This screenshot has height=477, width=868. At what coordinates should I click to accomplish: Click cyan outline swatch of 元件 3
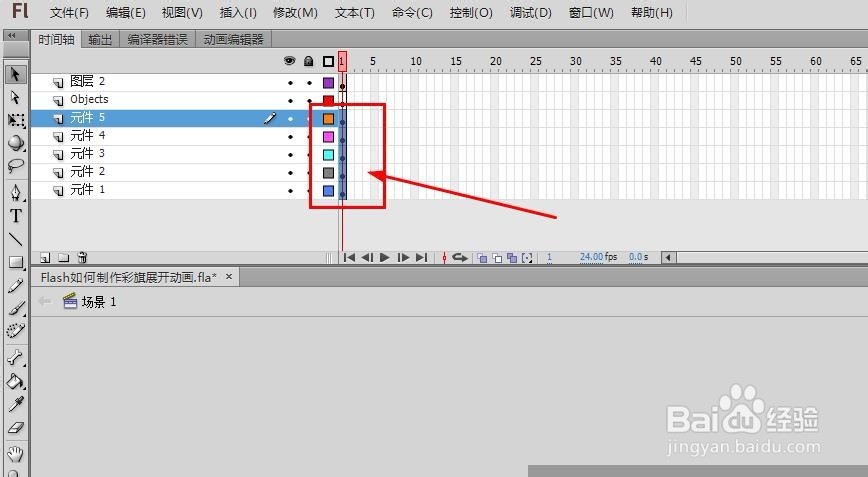pos(328,155)
